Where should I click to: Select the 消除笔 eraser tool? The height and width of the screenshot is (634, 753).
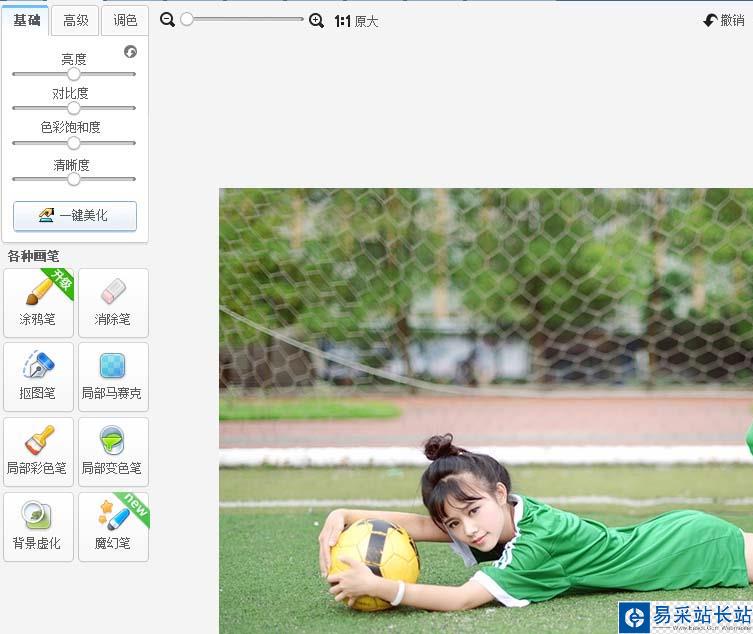point(113,303)
